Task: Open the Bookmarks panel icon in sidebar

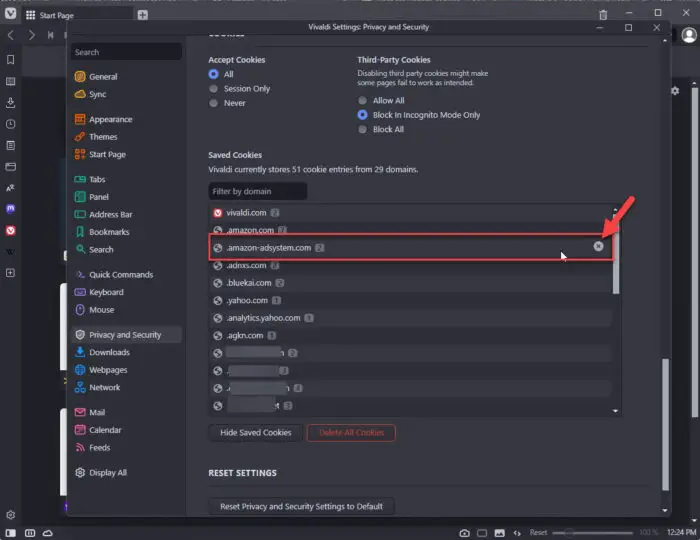Action: point(10,60)
